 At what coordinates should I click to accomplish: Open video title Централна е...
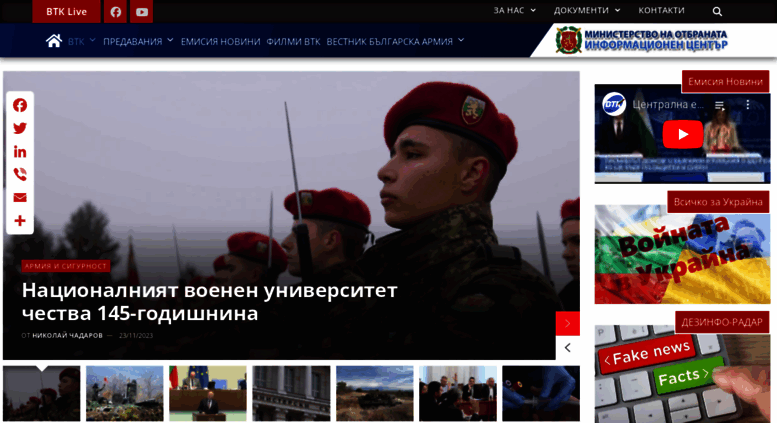point(668,105)
